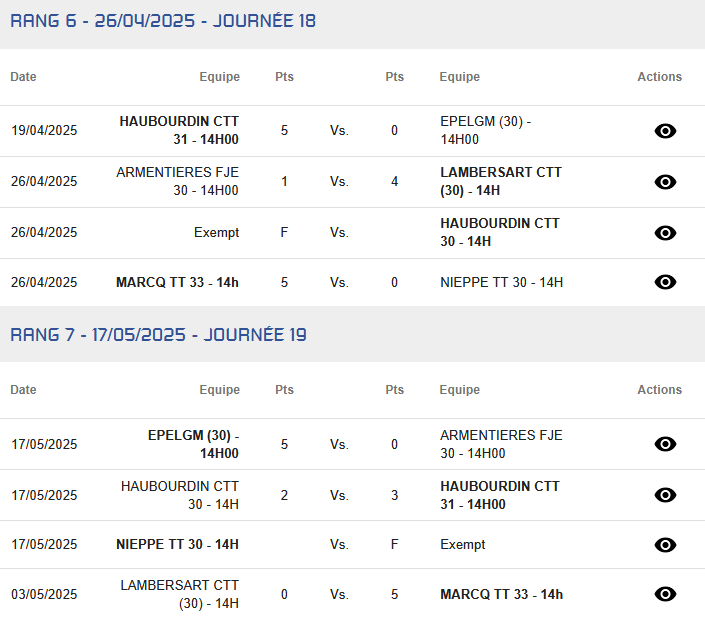Select the Rang 7 Journée 19 header

pos(158,335)
